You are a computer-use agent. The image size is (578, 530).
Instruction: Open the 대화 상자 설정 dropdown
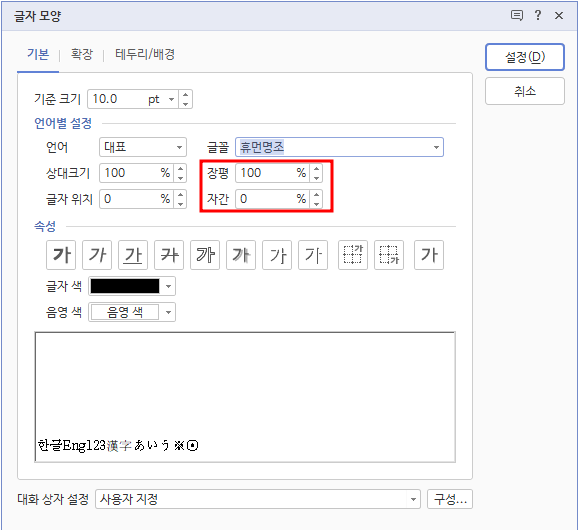(x=258, y=499)
